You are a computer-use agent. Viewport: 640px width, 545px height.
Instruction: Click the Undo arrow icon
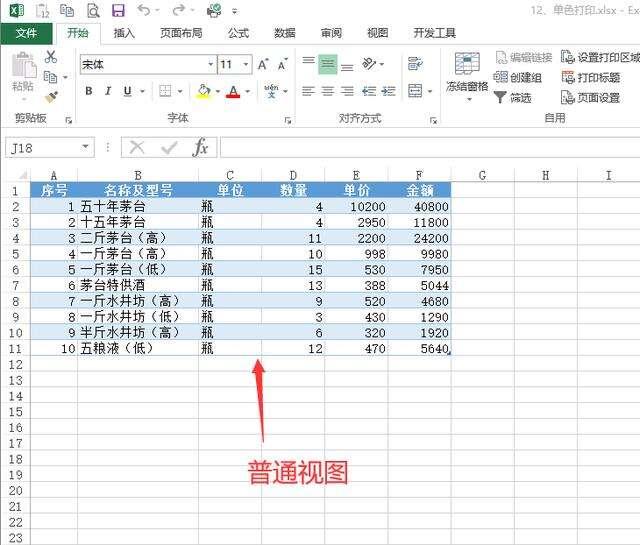(144, 10)
